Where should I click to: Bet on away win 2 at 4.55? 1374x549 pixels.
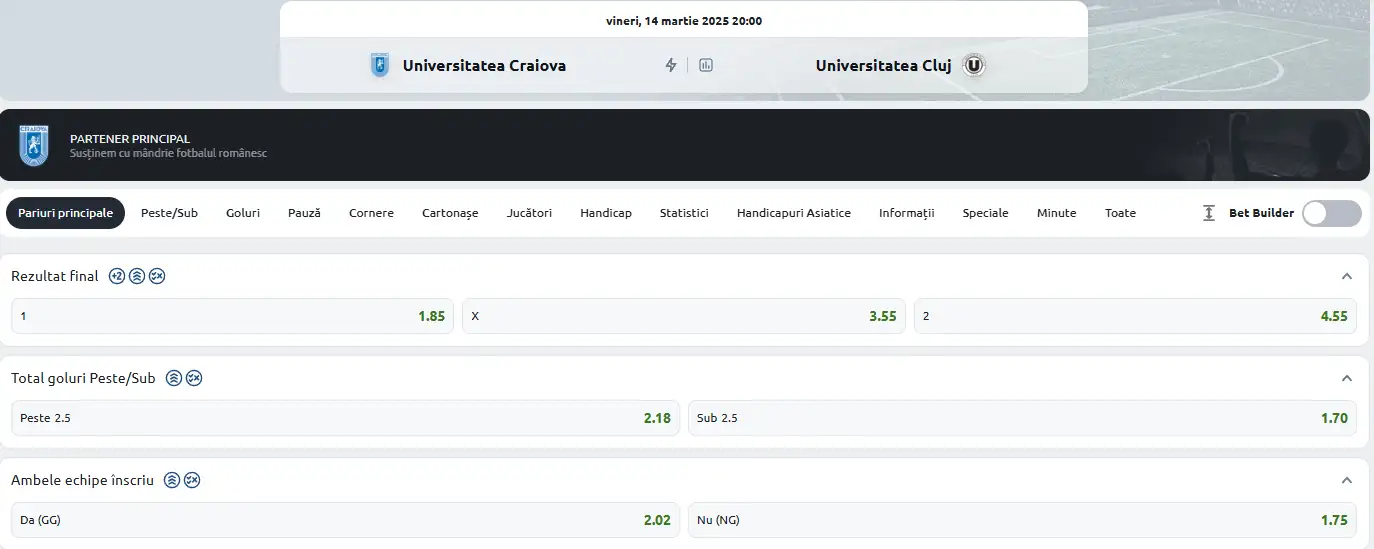(x=1135, y=316)
